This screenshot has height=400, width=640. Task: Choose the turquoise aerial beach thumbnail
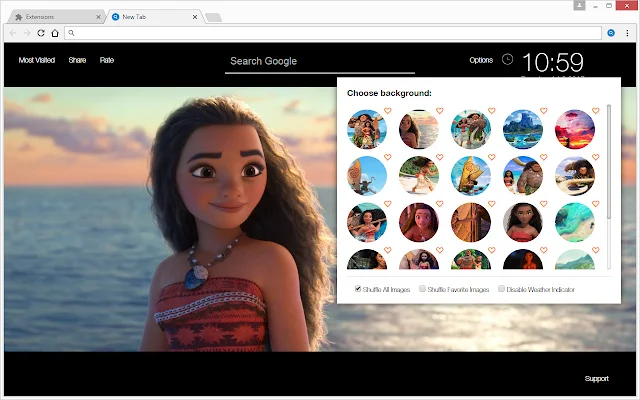tap(575, 222)
